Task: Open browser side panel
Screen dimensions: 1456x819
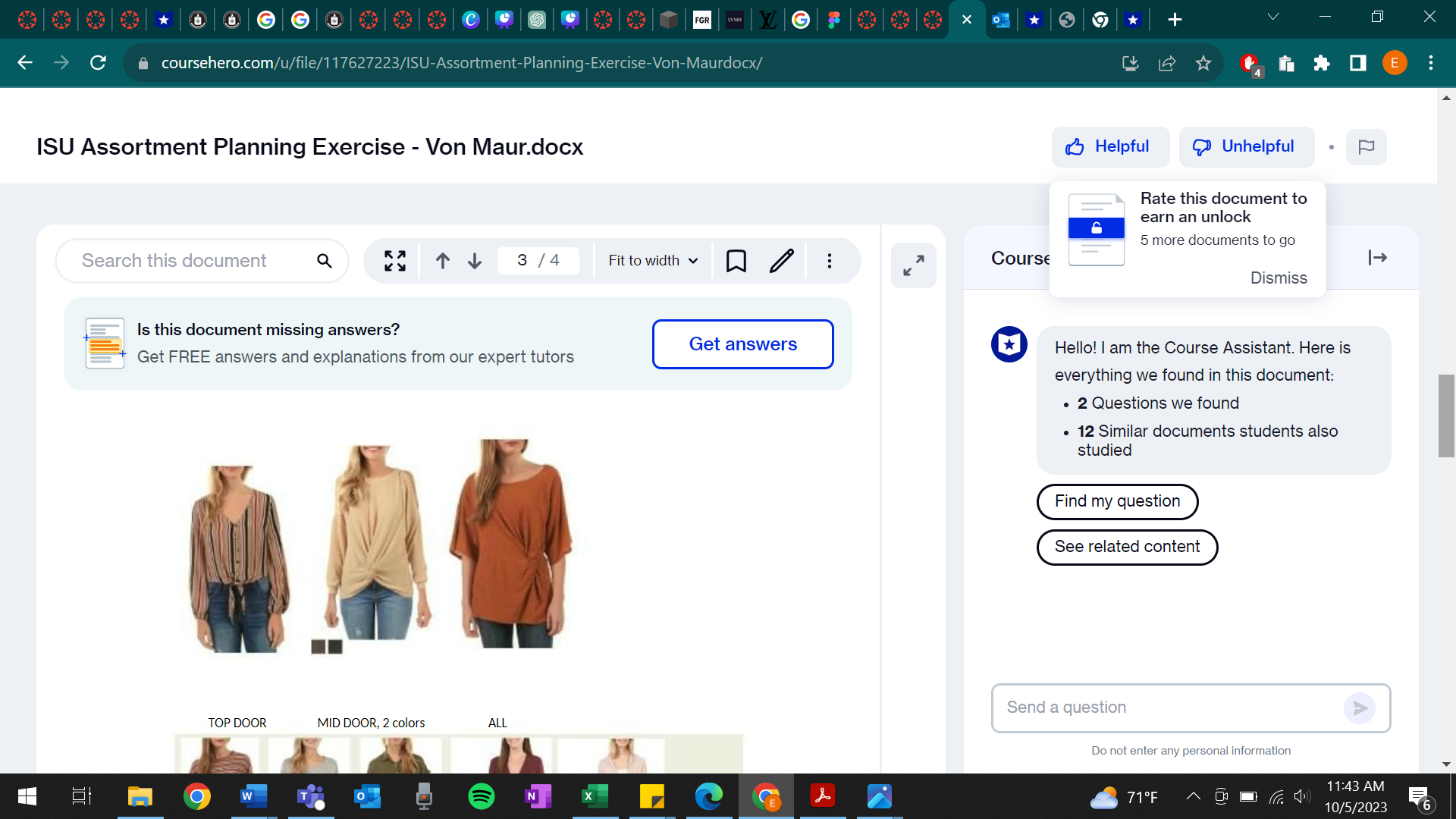Action: 1358,64
